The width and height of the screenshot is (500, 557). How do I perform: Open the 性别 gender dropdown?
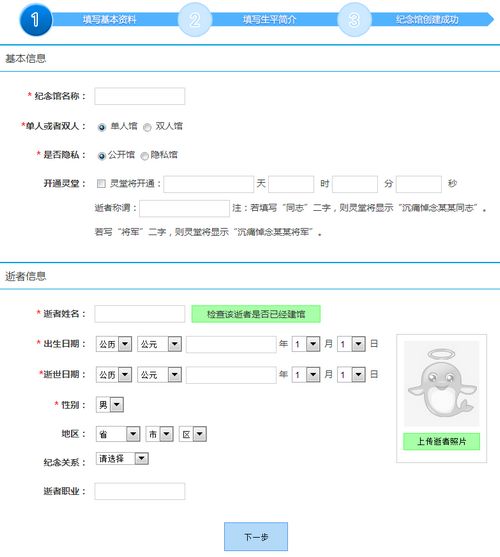tap(110, 405)
